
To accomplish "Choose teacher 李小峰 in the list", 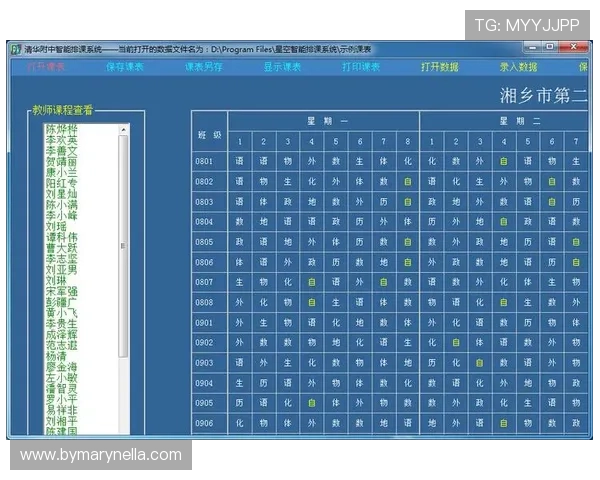I will click(x=62, y=216).
